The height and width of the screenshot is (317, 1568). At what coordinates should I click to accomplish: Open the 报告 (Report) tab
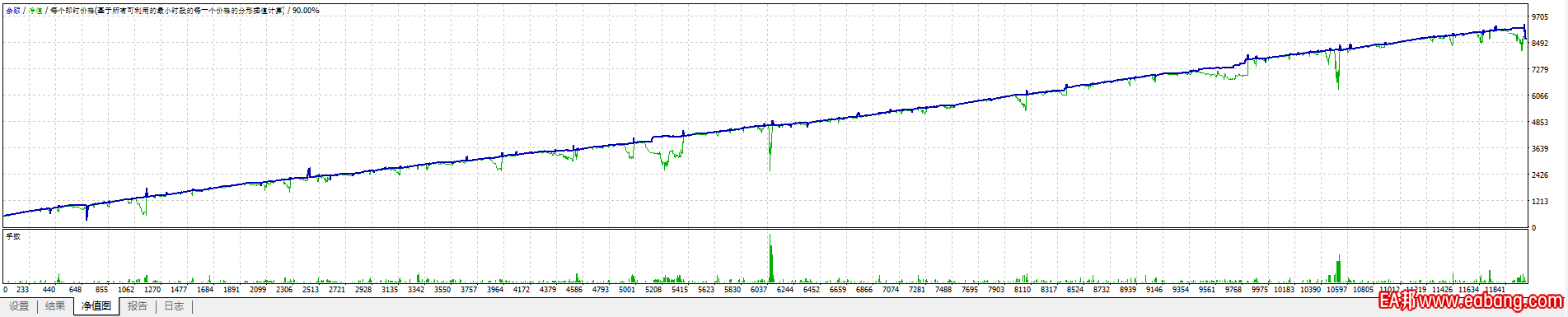tap(138, 306)
